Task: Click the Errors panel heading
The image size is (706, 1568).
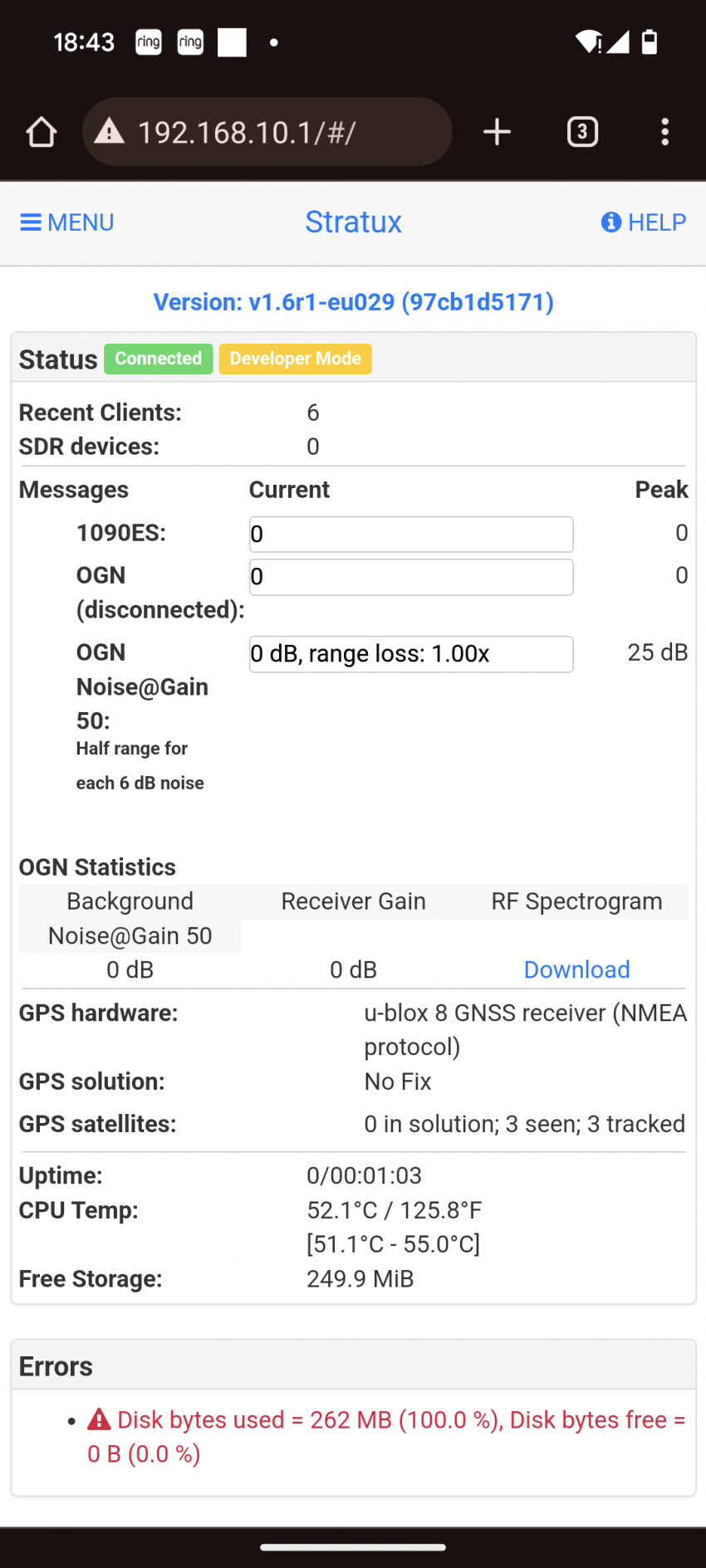Action: (56, 1366)
